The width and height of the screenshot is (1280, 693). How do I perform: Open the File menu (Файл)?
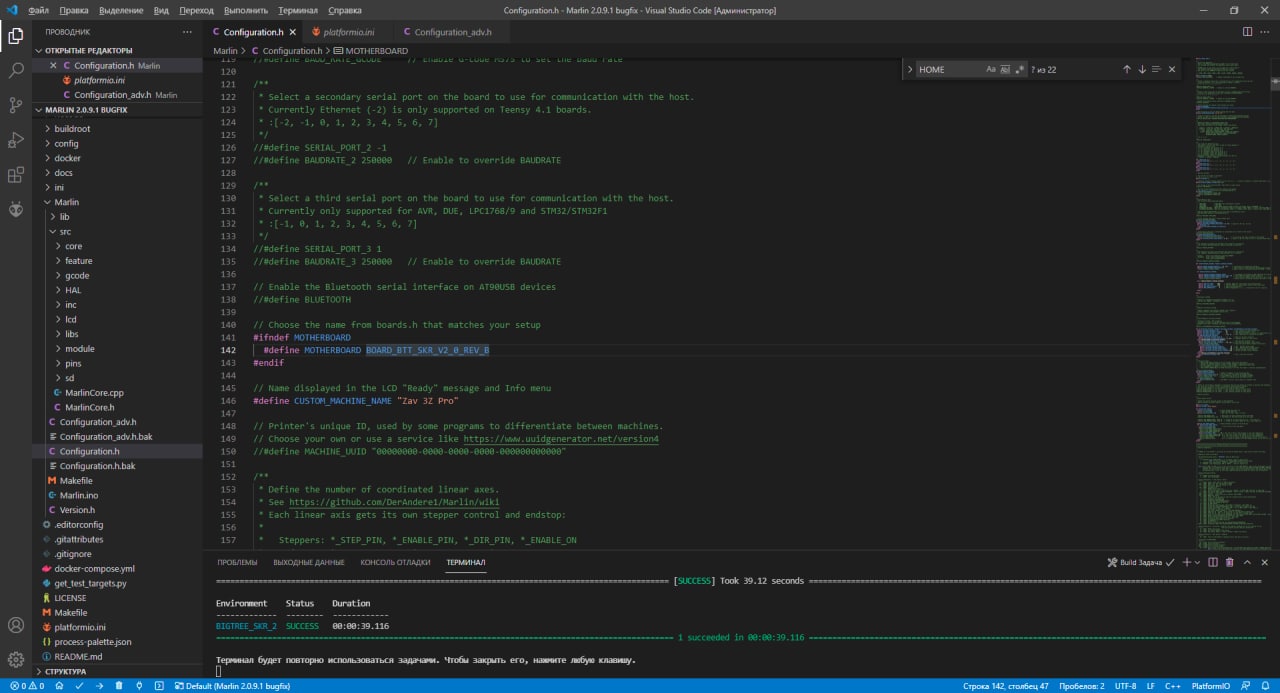pos(39,10)
